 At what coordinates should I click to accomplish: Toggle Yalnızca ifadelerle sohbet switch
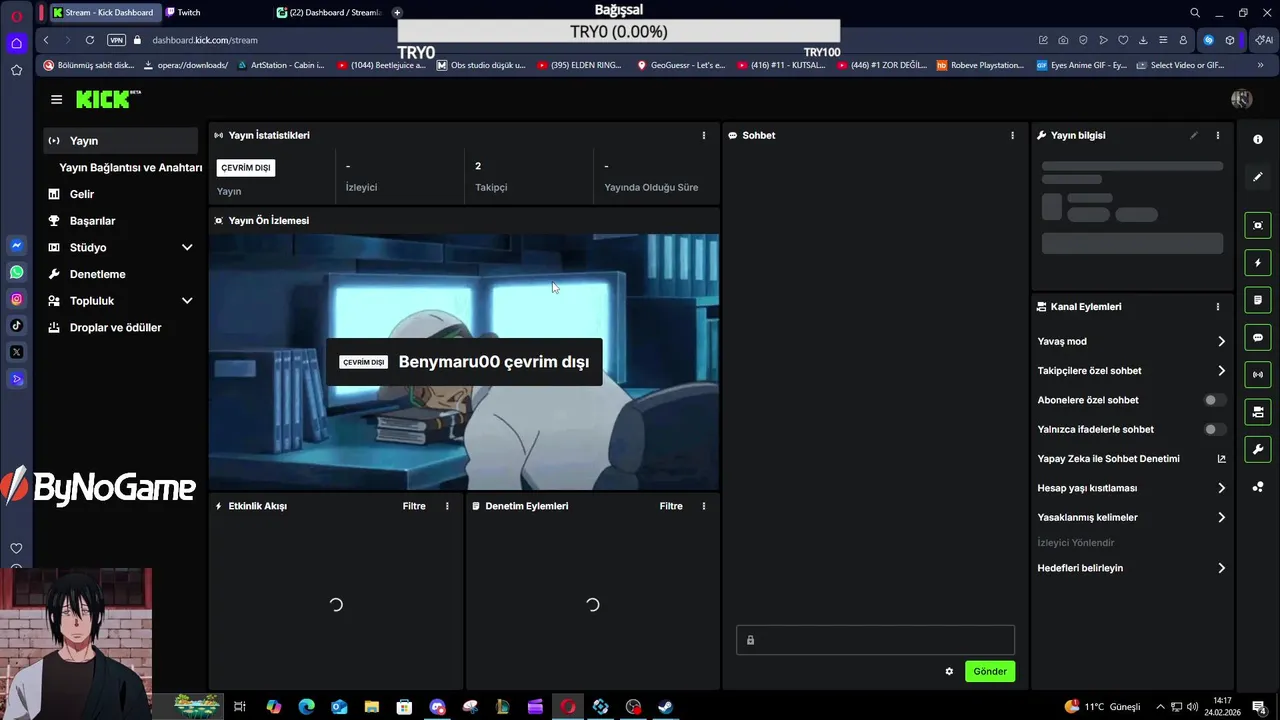click(1214, 429)
